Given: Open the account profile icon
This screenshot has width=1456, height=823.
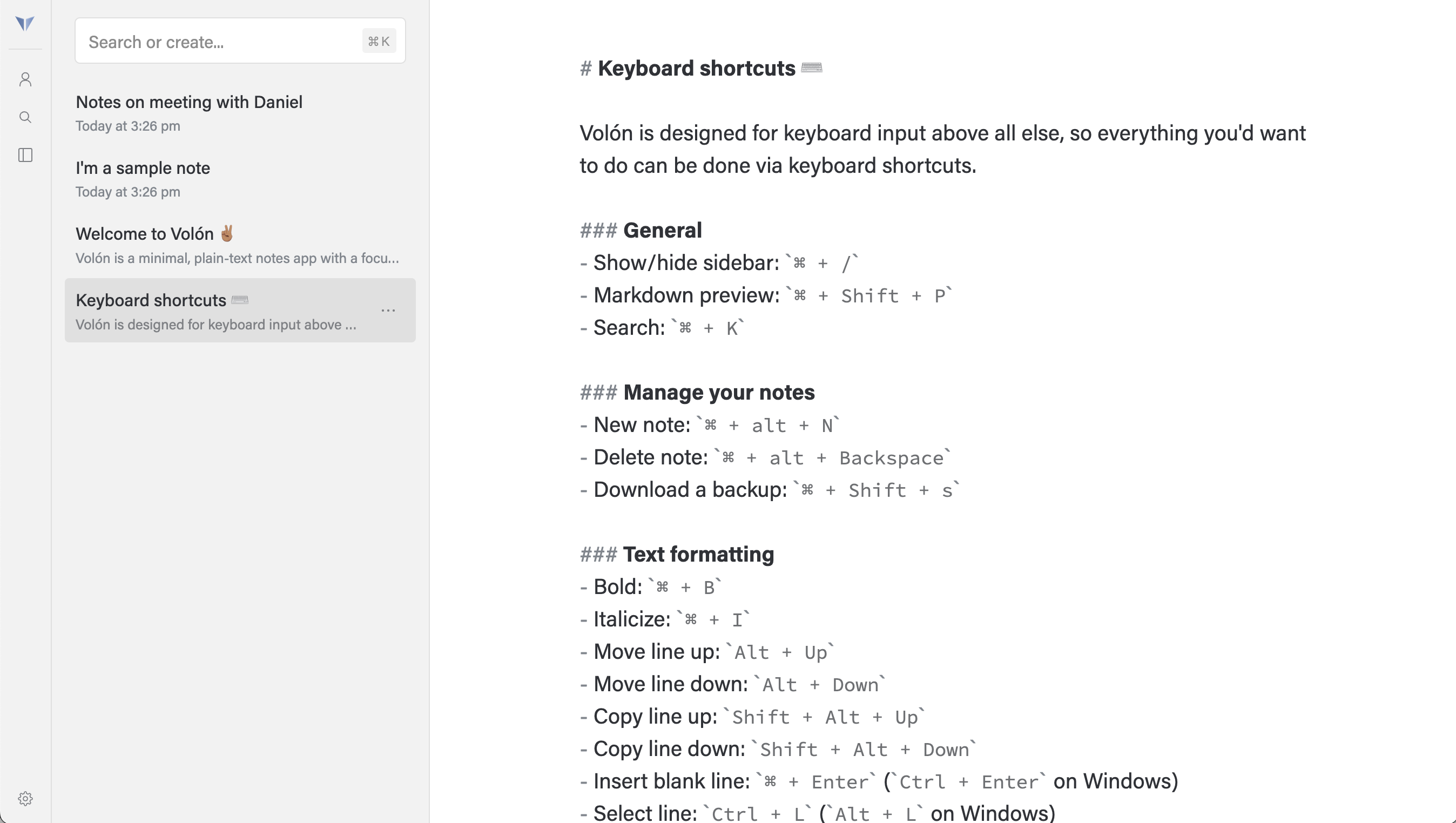Looking at the screenshot, I should point(25,79).
